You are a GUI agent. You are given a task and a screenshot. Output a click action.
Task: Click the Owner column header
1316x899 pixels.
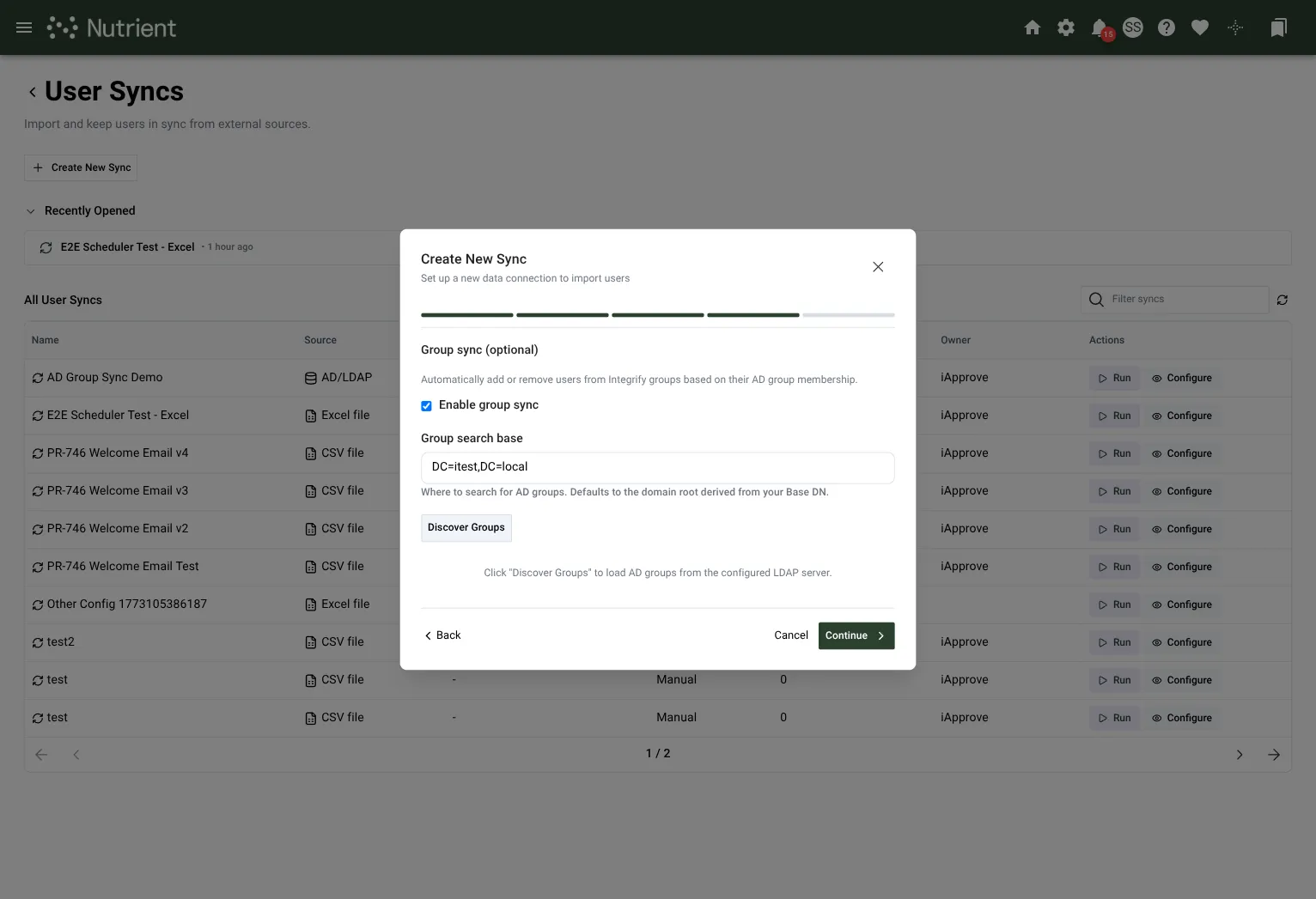click(x=955, y=340)
